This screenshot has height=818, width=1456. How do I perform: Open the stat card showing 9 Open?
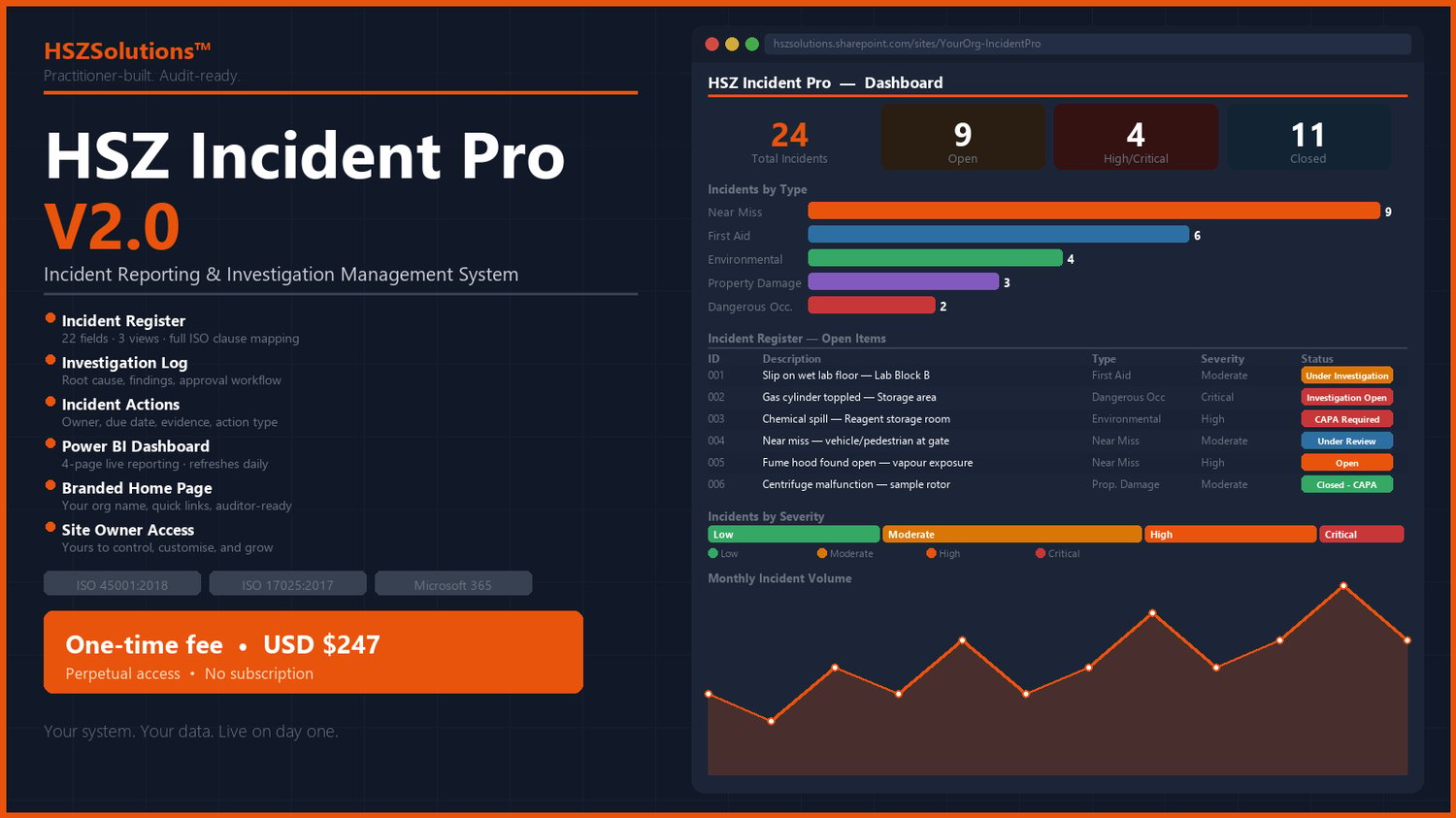963,138
